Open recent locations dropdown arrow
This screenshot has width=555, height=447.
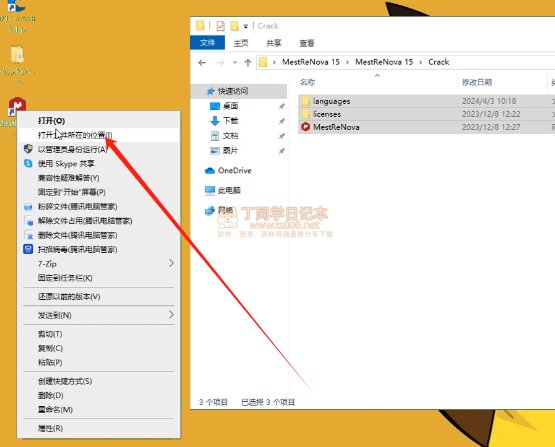[235, 63]
